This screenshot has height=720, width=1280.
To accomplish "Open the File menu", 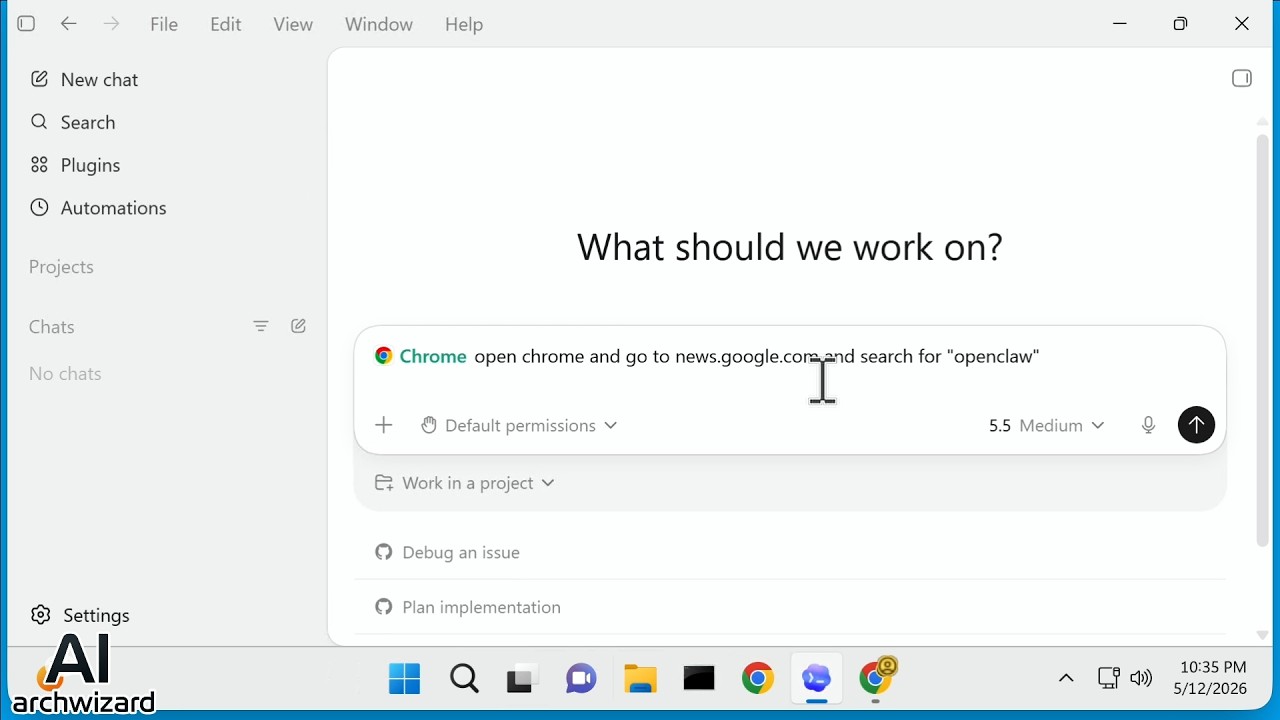I will (x=164, y=25).
